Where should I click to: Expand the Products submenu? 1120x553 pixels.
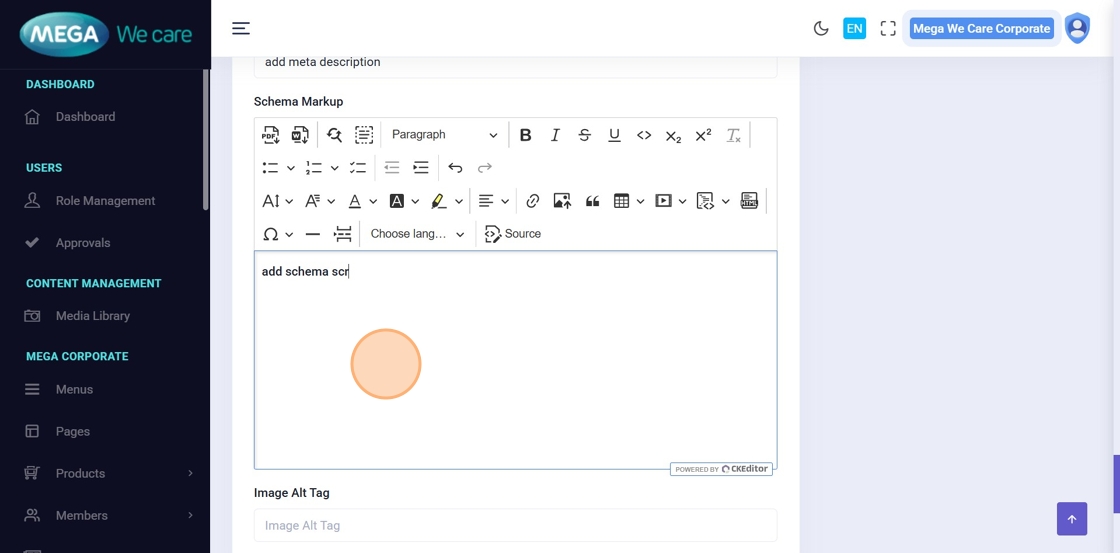point(108,473)
